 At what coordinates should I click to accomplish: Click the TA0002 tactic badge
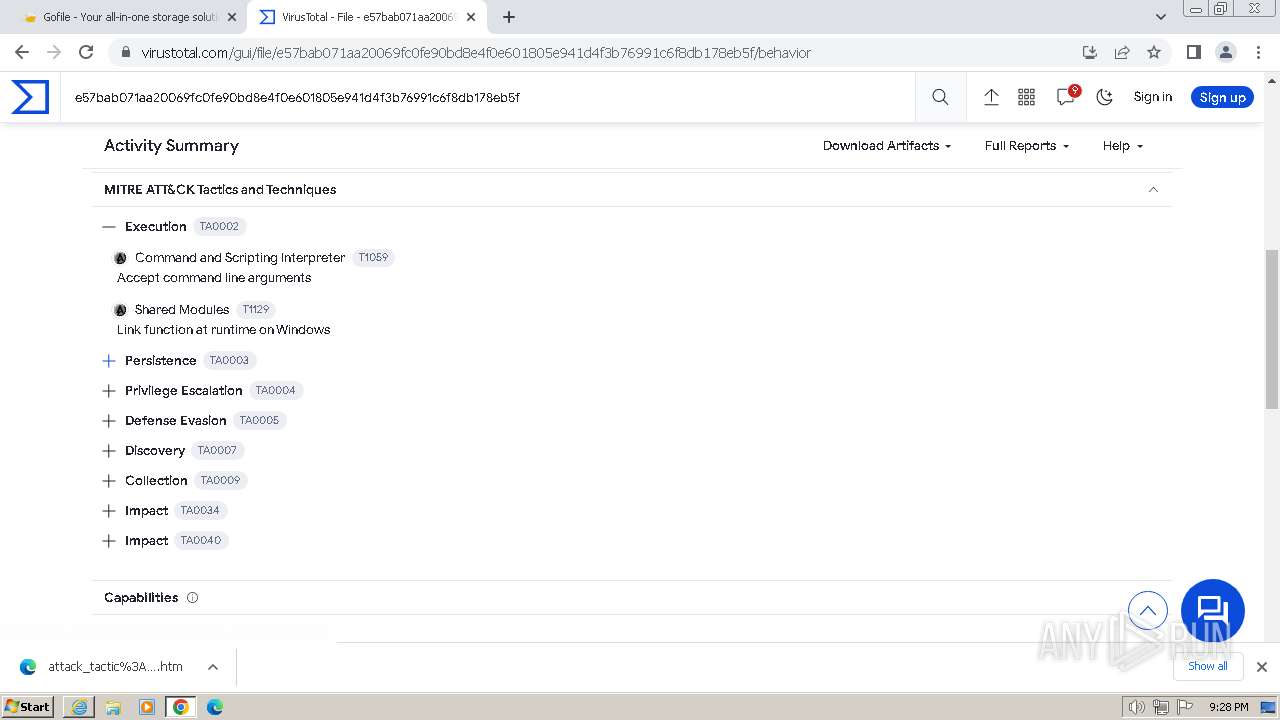point(219,226)
